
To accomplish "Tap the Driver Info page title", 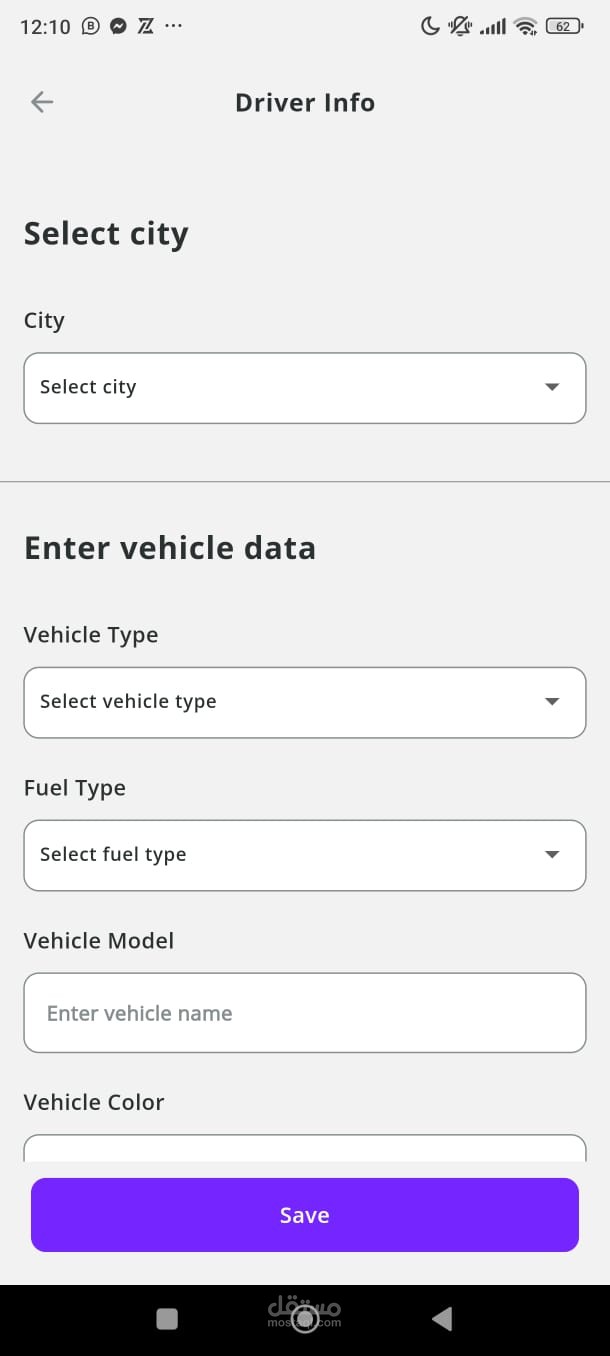I will pos(305,103).
